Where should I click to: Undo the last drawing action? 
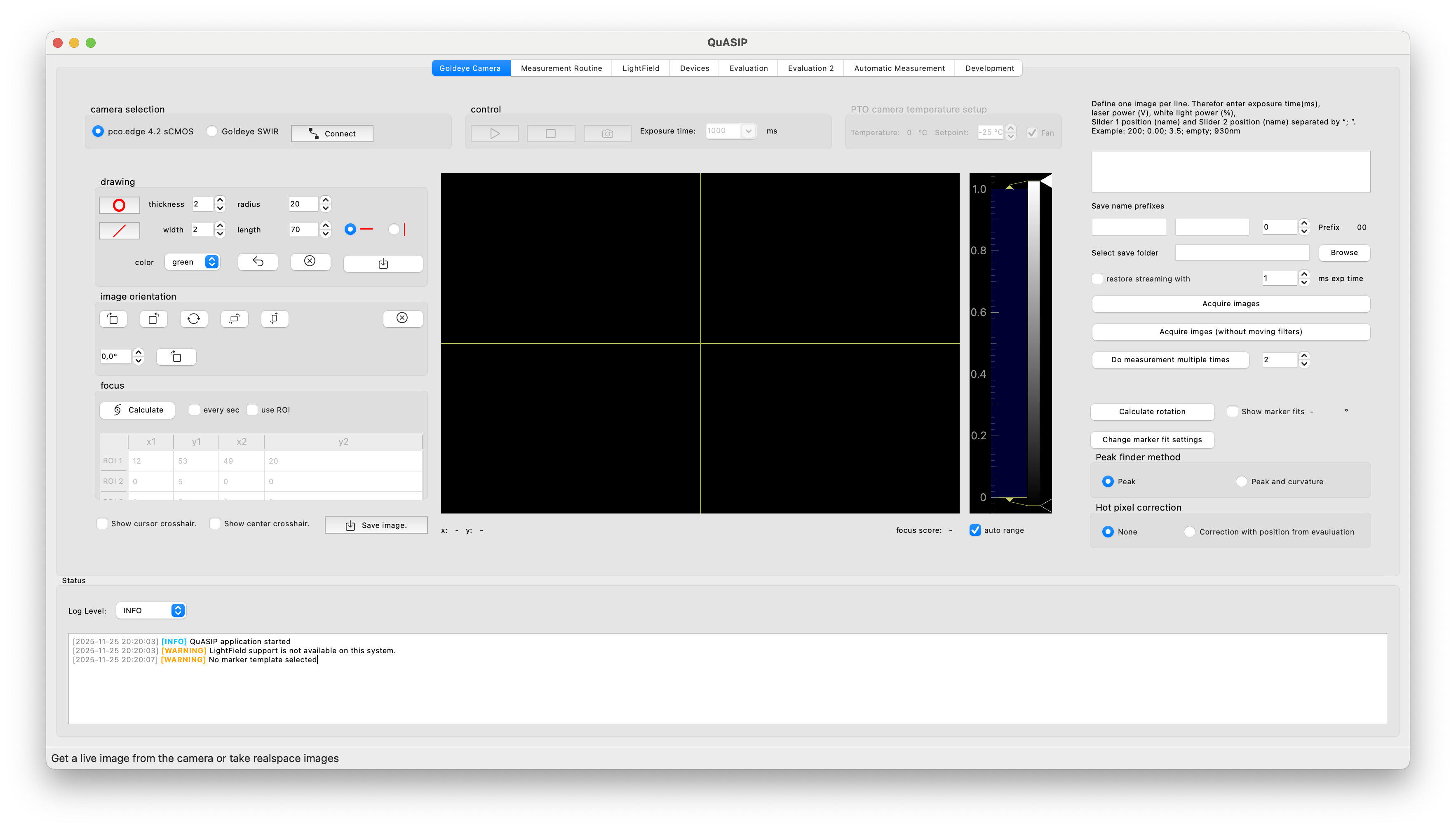tap(258, 262)
